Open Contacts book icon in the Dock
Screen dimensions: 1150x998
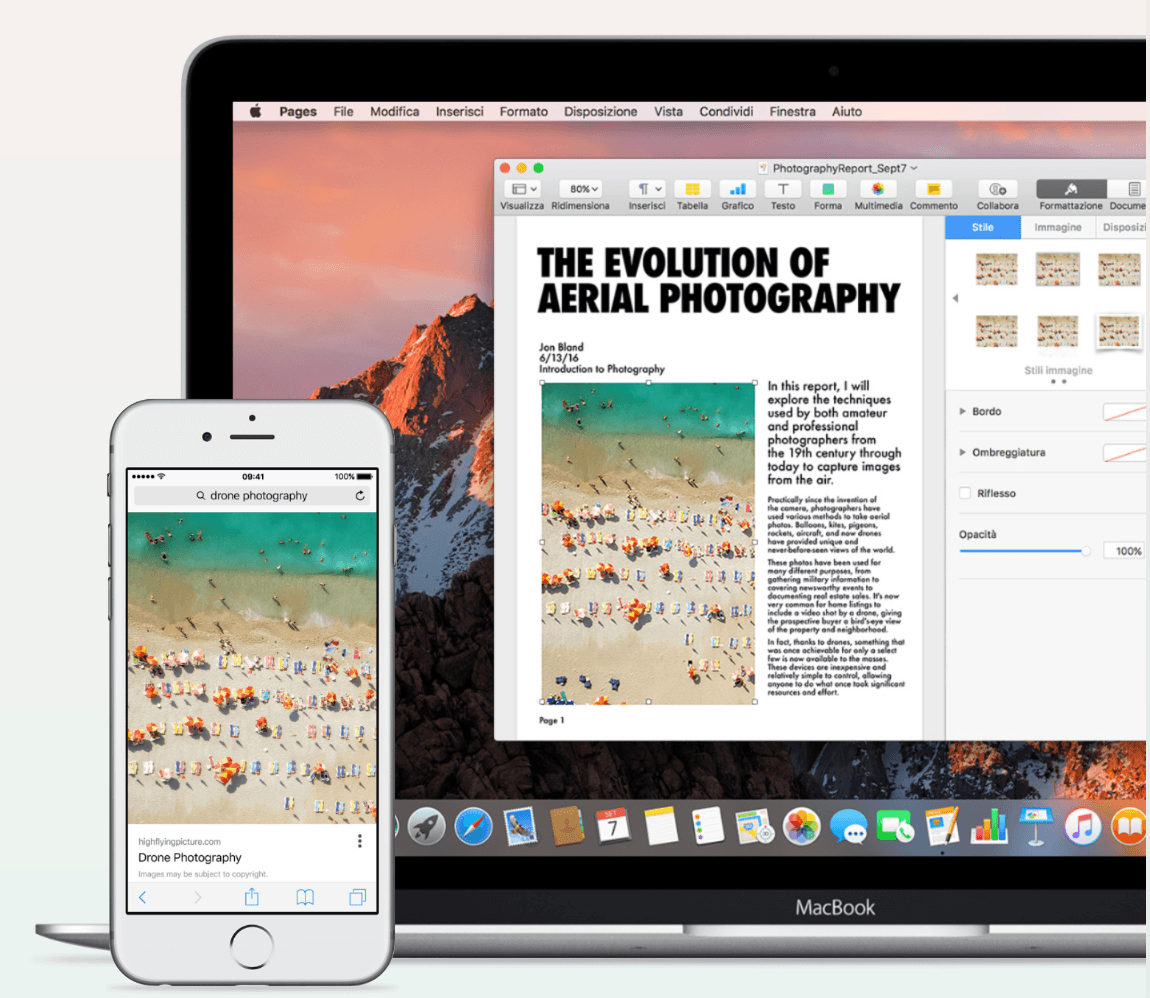(567, 826)
